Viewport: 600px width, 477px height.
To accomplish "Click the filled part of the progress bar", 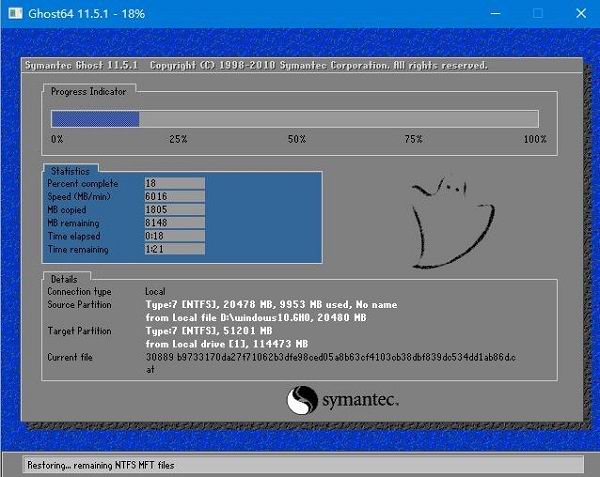I will click(x=95, y=119).
